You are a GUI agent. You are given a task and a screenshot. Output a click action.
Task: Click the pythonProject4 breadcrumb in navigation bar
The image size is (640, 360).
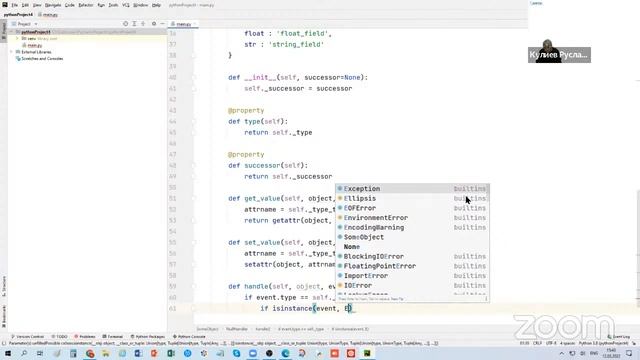18,14
